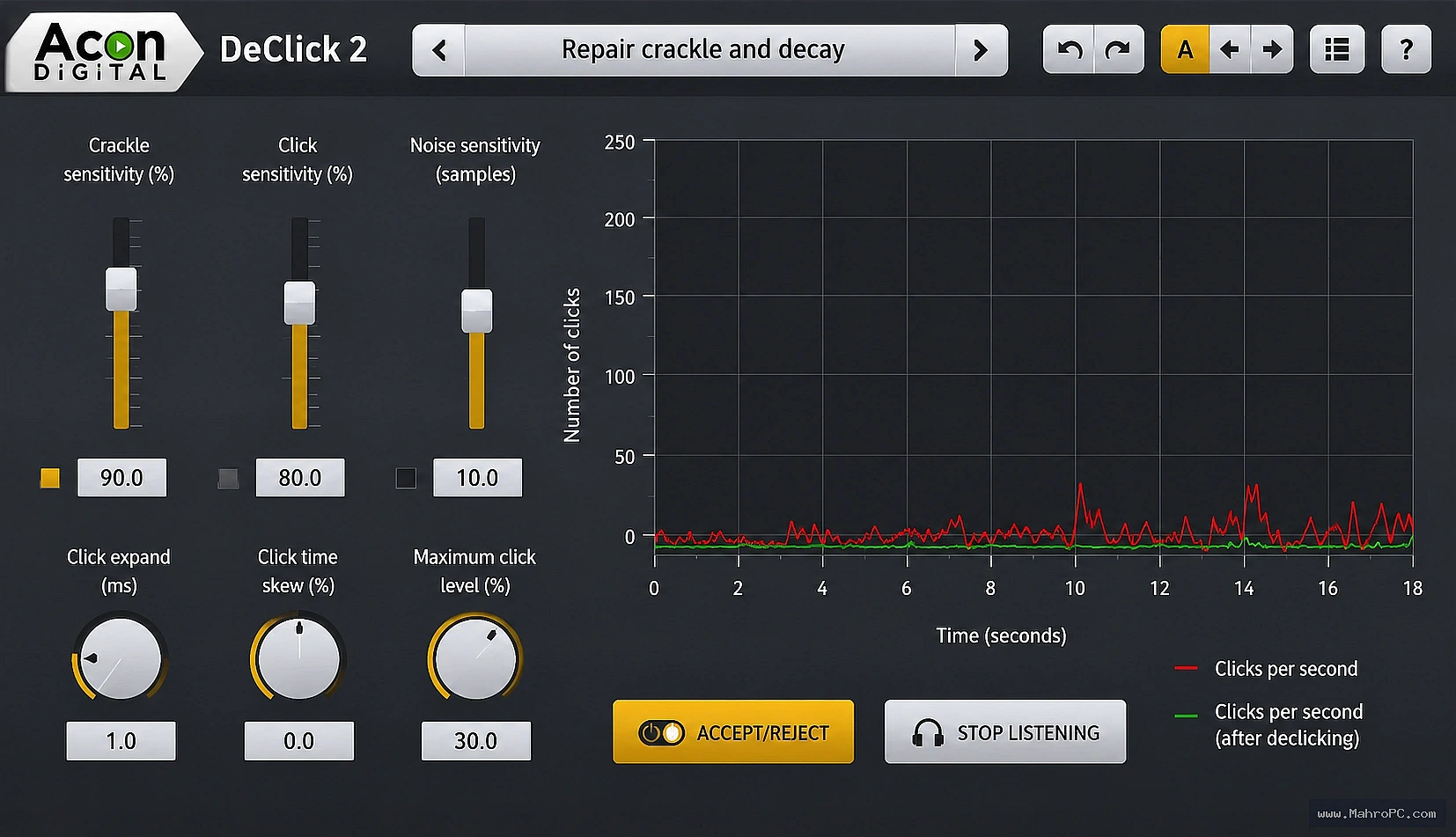
Task: Toggle the yellow Crackle sensitivity checkbox
Action: 50,478
